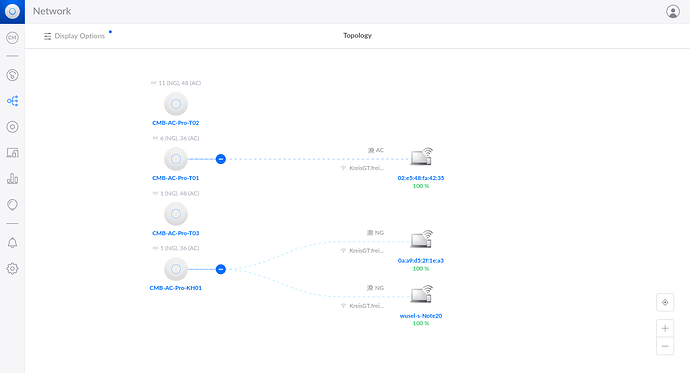Image resolution: width=690 pixels, height=373 pixels.
Task: Click 100 % signal under 0a:a9:d5:2f:1e:a3
Action: click(x=421, y=269)
